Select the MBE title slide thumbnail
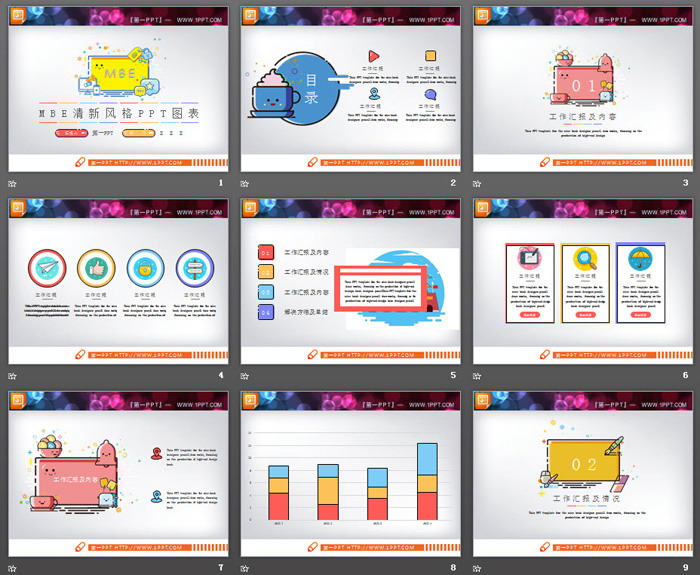The image size is (700, 575). (118, 89)
